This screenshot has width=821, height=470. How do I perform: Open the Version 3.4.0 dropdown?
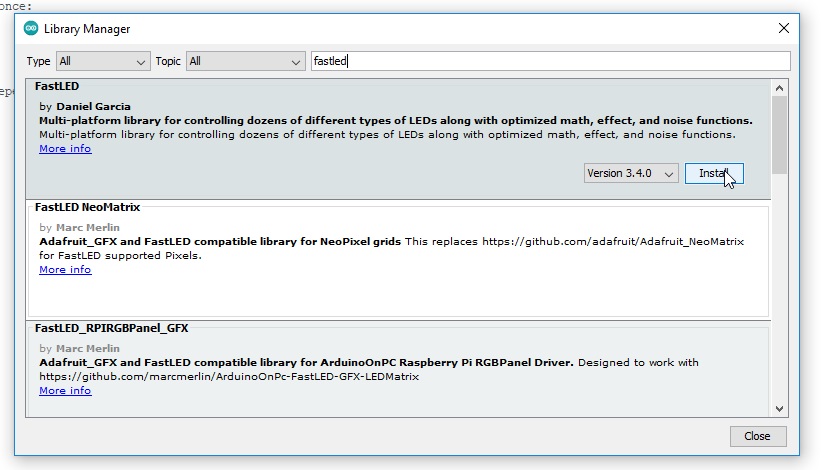[x=631, y=173]
